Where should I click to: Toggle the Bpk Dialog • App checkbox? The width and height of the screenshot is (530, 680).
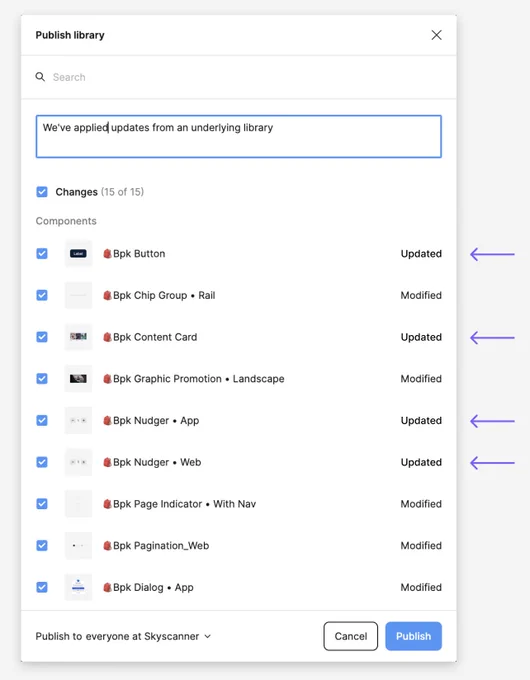click(42, 587)
